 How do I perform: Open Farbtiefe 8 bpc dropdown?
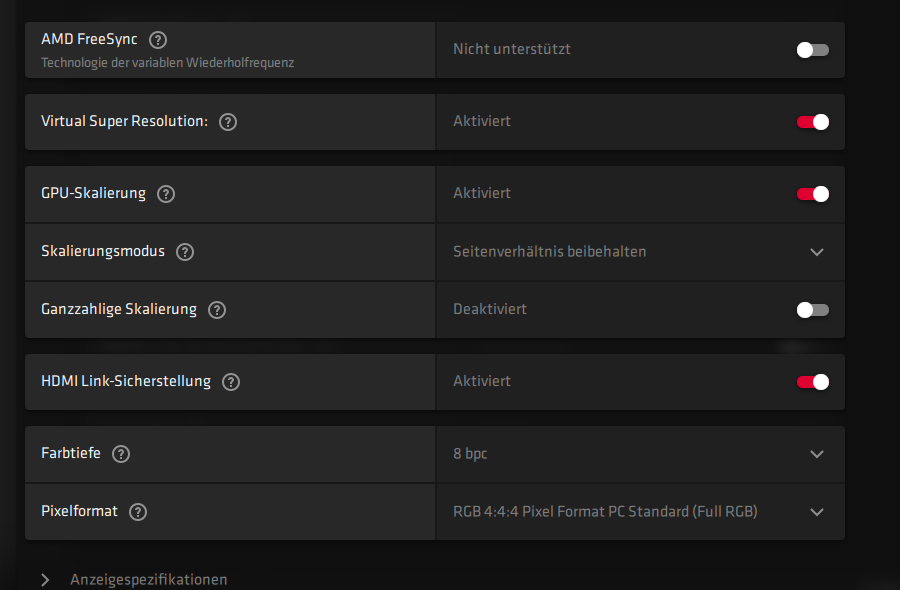tap(817, 454)
